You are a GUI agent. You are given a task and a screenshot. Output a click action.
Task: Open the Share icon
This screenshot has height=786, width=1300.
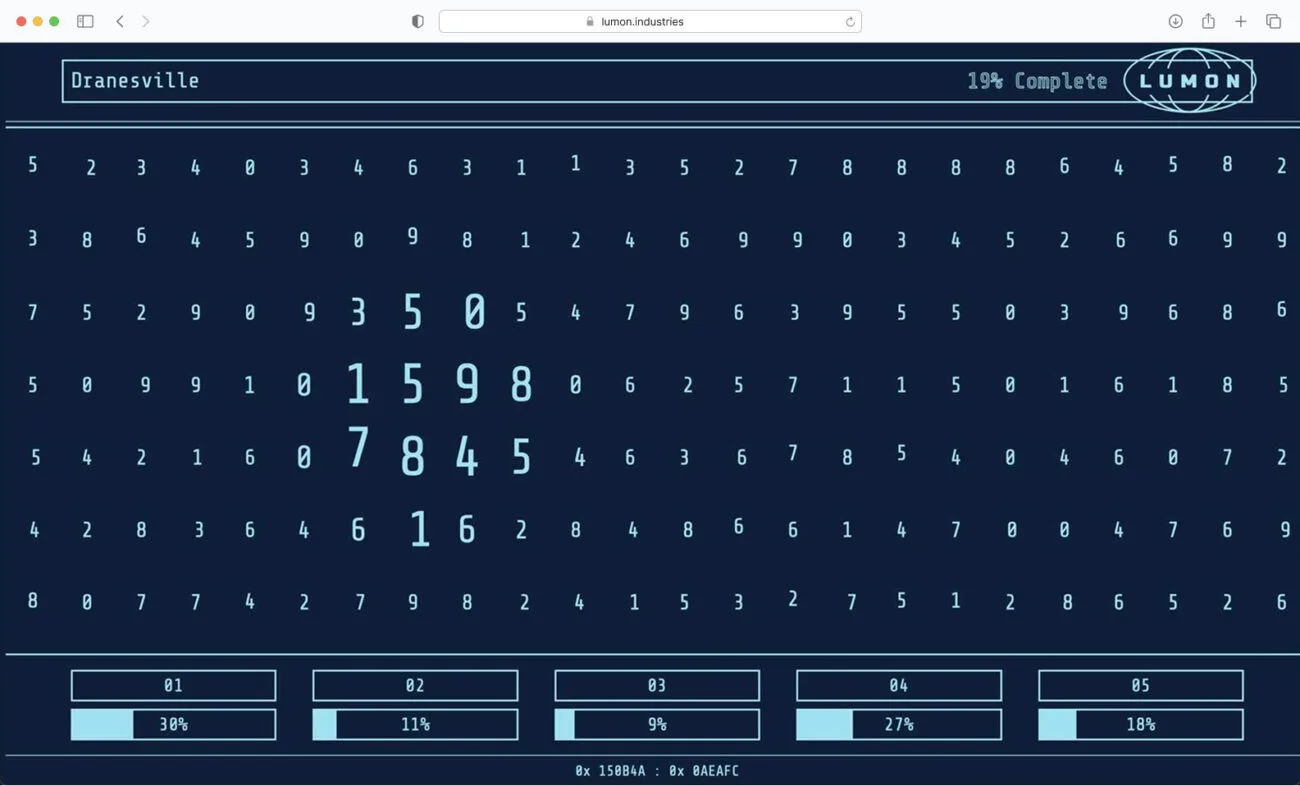pos(1208,21)
